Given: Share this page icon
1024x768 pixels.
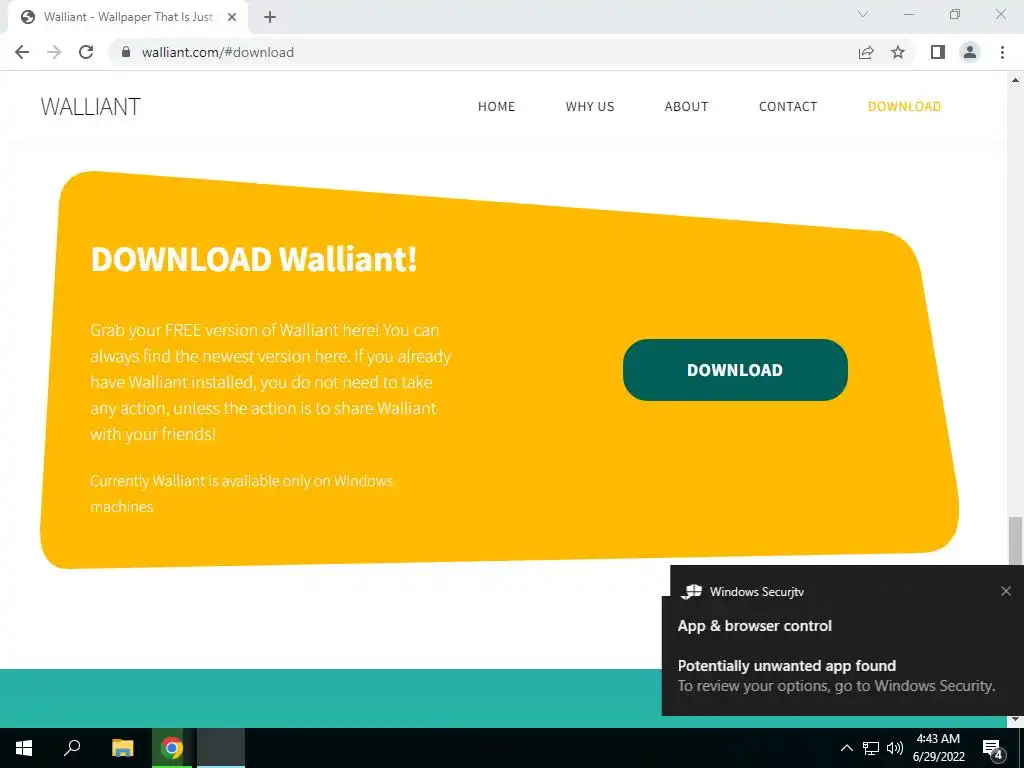Looking at the screenshot, I should pos(866,52).
